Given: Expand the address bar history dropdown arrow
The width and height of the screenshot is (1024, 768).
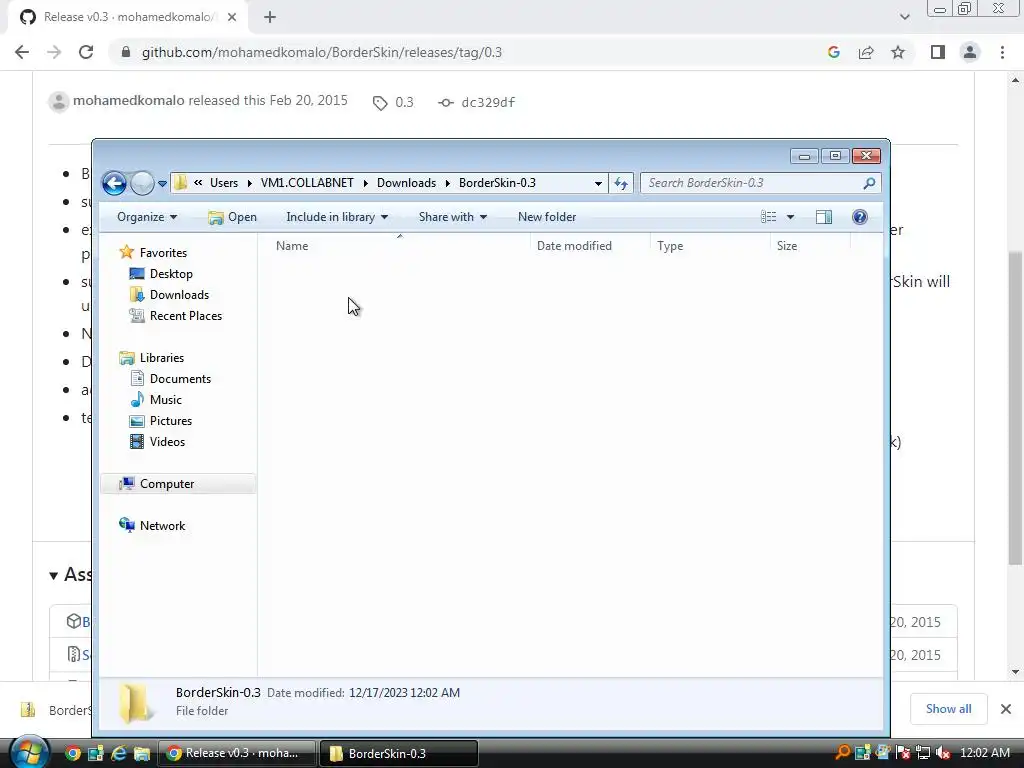Looking at the screenshot, I should pos(598,184).
